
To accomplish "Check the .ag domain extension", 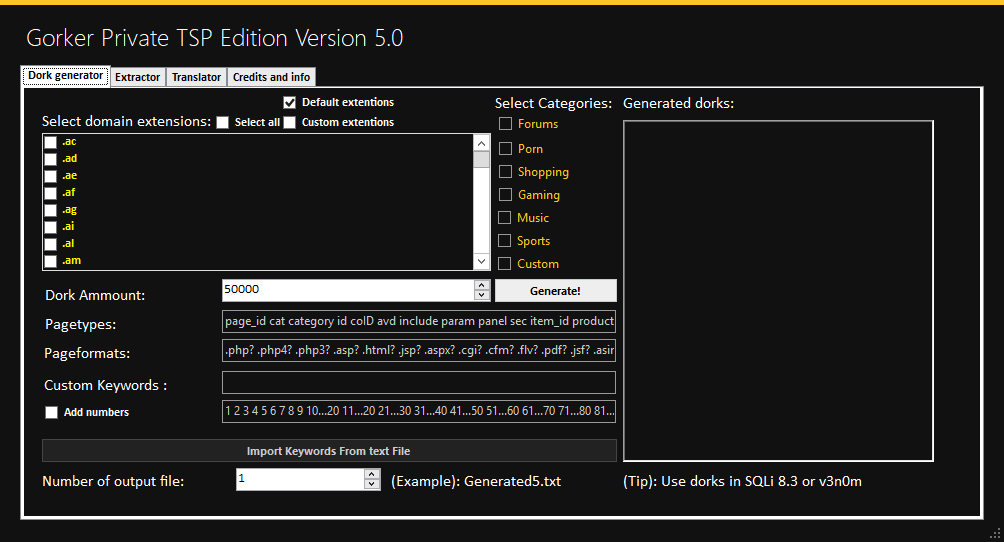I will point(51,210).
